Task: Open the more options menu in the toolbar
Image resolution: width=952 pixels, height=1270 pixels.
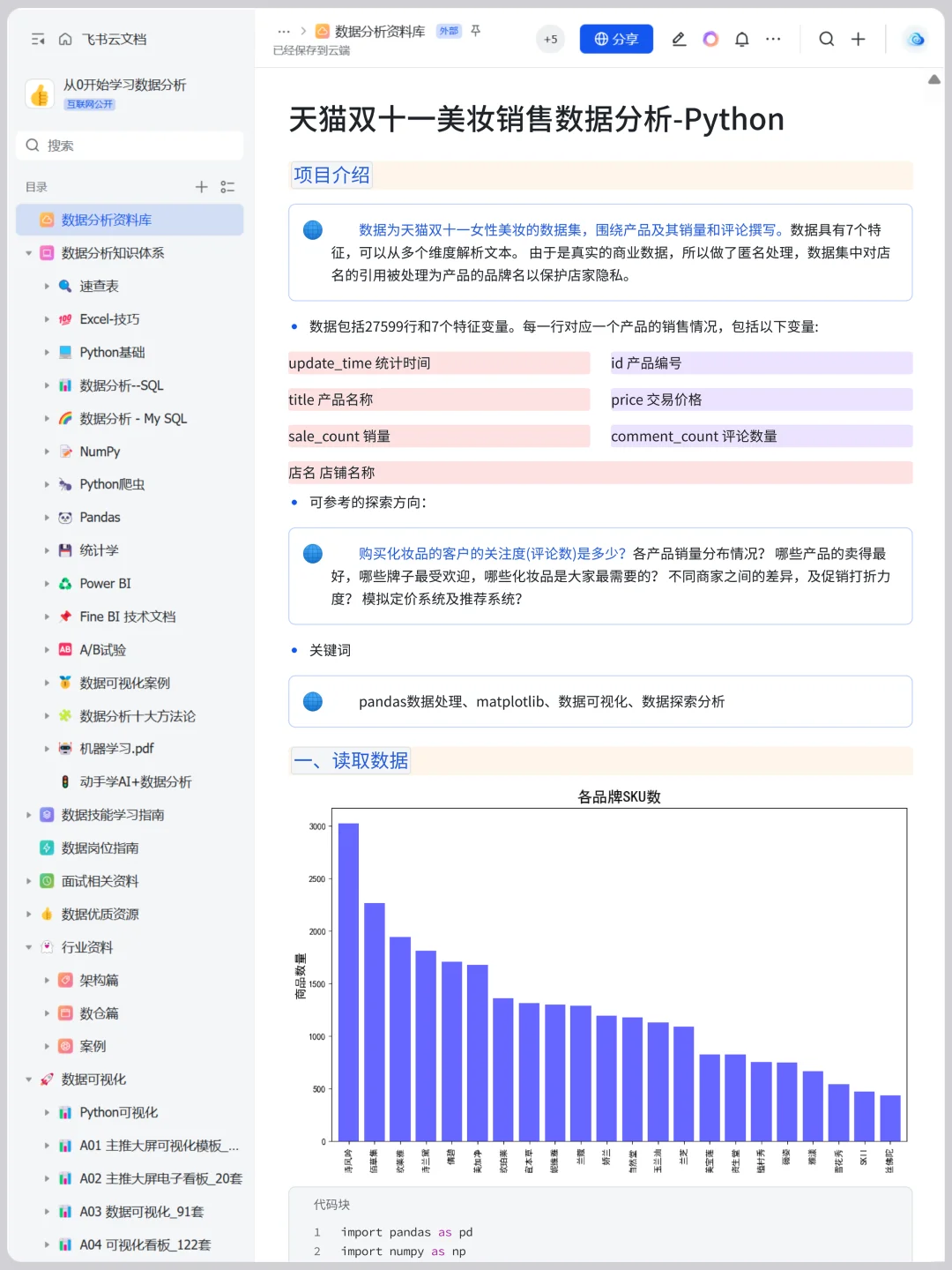Action: tap(773, 39)
